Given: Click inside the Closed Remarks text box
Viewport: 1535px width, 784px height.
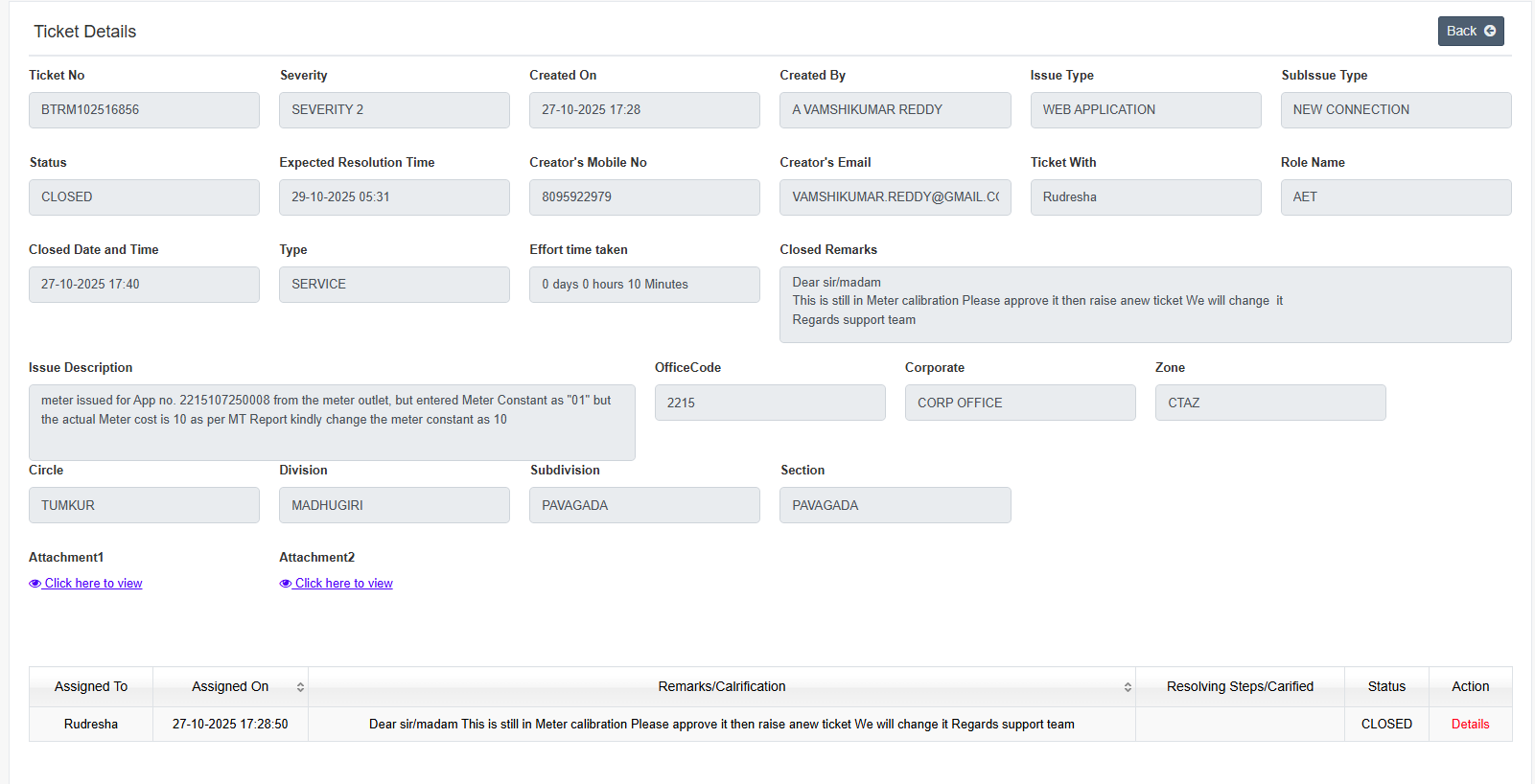Looking at the screenshot, I should click(1145, 305).
